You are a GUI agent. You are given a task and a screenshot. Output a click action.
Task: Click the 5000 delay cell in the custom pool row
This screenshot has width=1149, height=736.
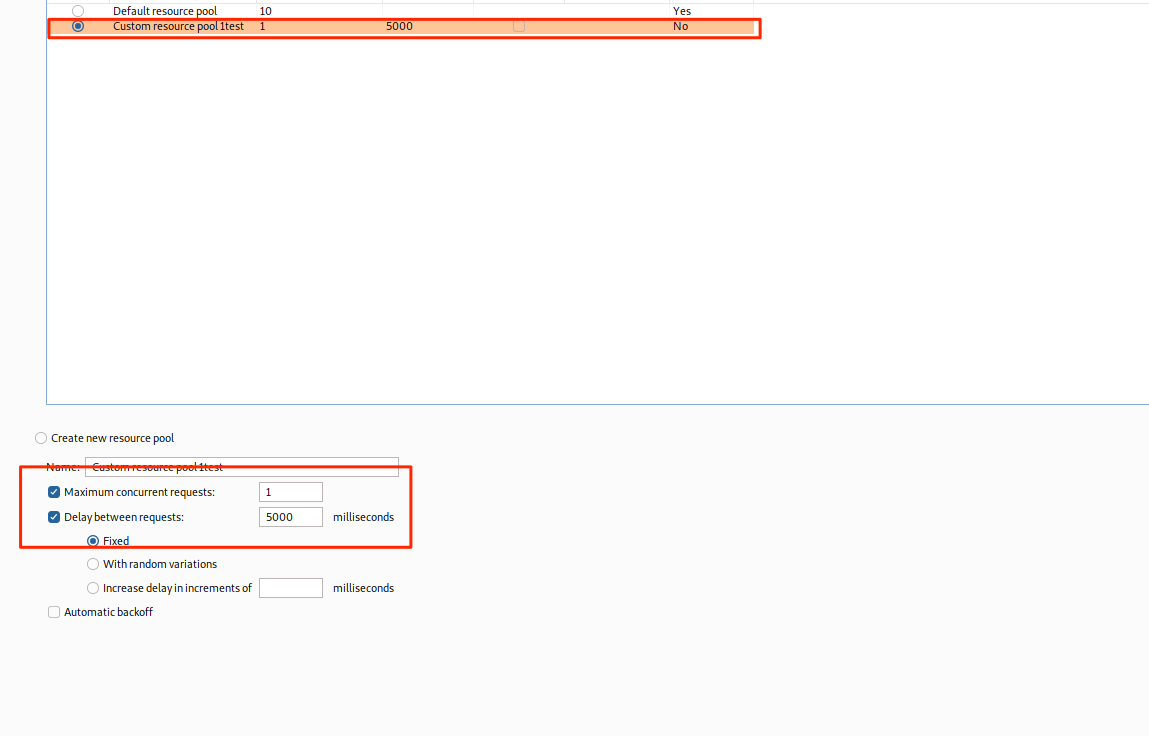coord(399,26)
